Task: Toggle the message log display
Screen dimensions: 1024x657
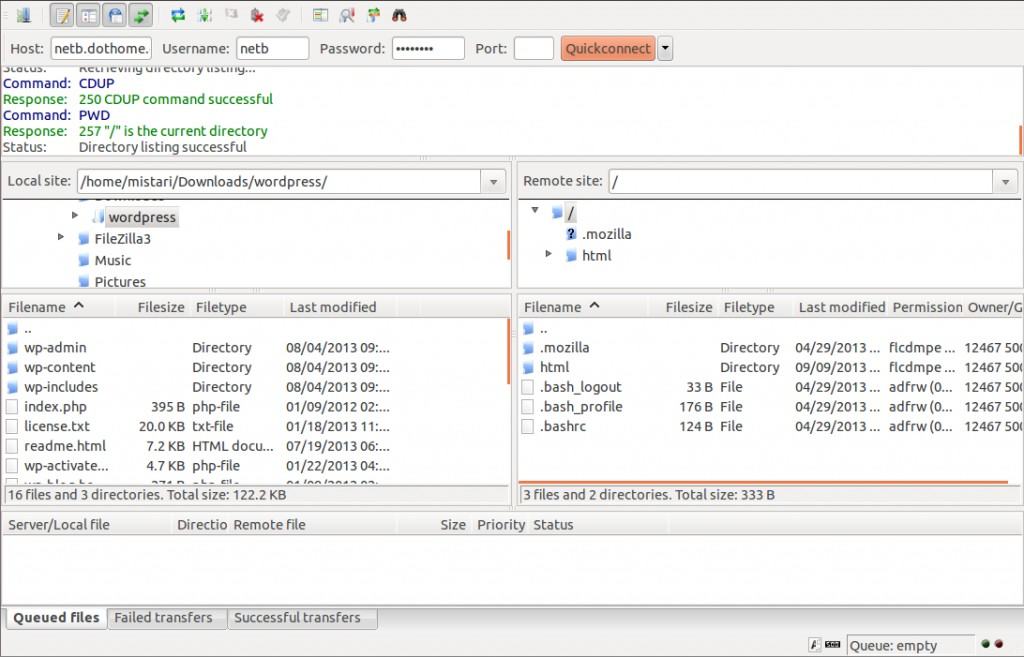Action: pos(62,15)
